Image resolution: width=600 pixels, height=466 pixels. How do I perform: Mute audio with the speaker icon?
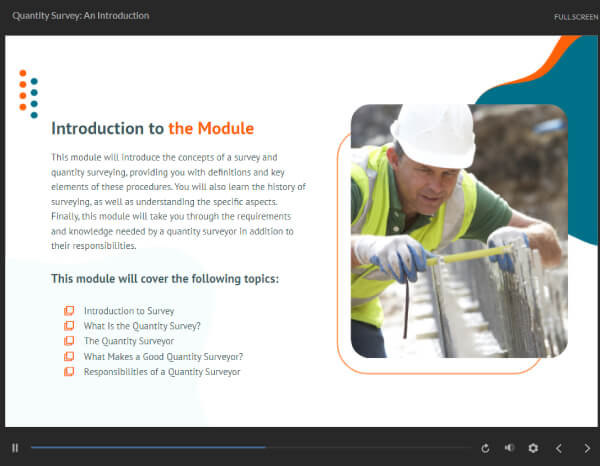click(509, 448)
